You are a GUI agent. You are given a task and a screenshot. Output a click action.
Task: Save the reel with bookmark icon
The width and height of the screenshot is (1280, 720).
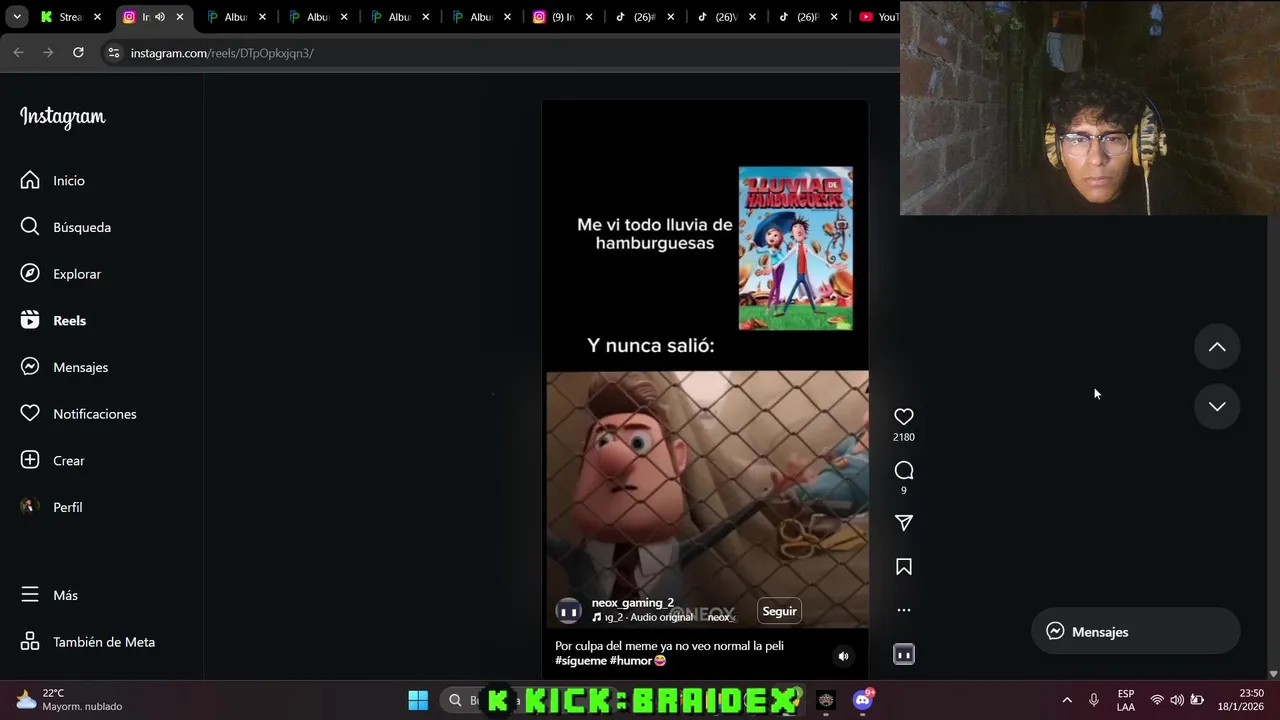[x=903, y=567]
